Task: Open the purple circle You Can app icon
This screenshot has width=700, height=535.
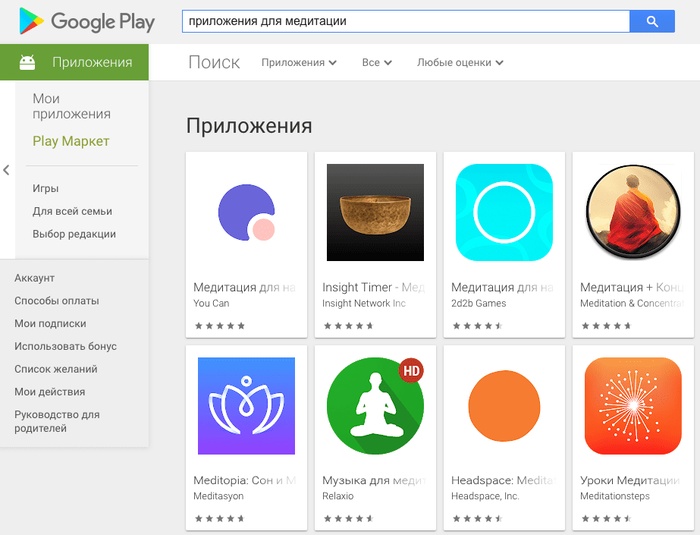Action: [x=246, y=212]
